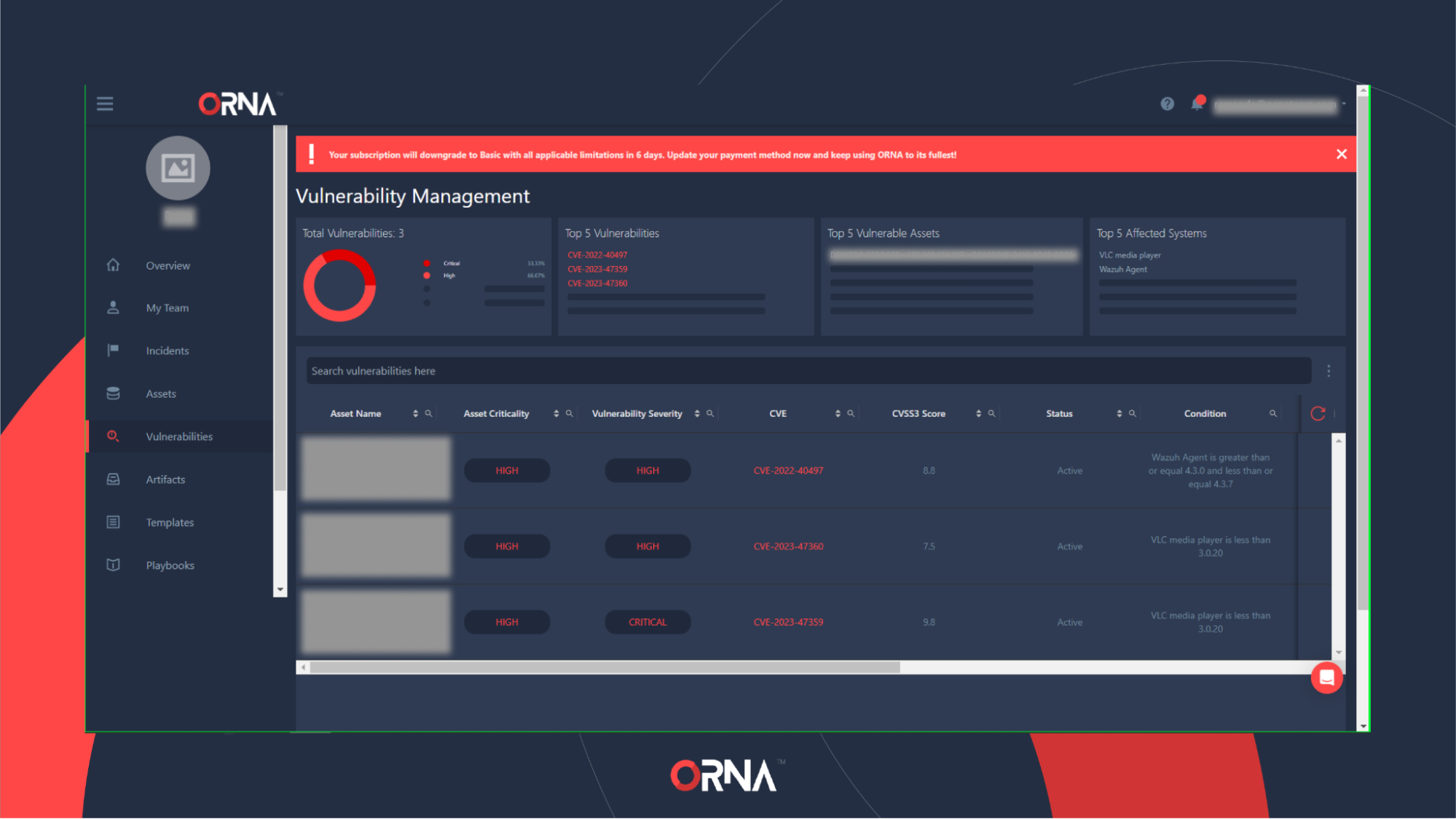Screen dimensions: 1456x819
Task: Click the Playbooks sidebar icon
Action: pos(113,565)
